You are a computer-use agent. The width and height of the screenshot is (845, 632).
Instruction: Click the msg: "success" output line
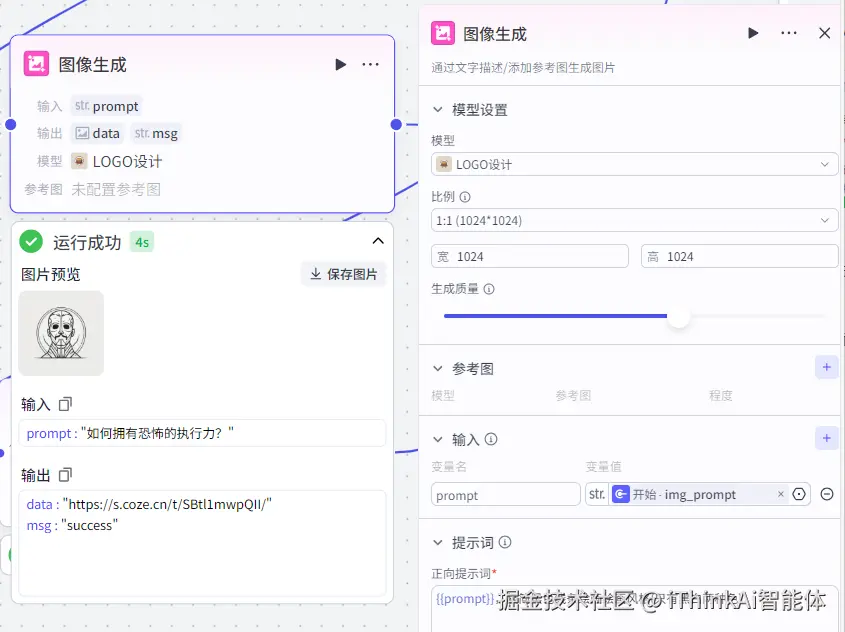72,525
